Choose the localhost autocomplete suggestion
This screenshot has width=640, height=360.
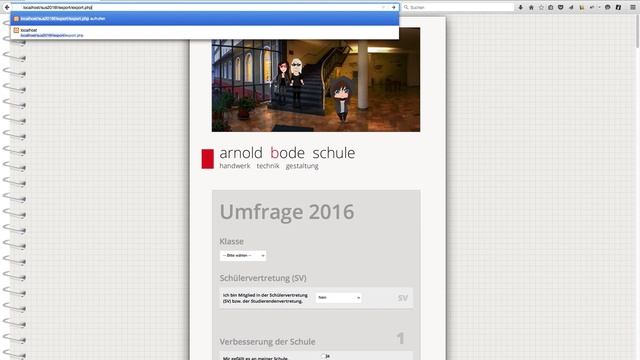pos(205,33)
